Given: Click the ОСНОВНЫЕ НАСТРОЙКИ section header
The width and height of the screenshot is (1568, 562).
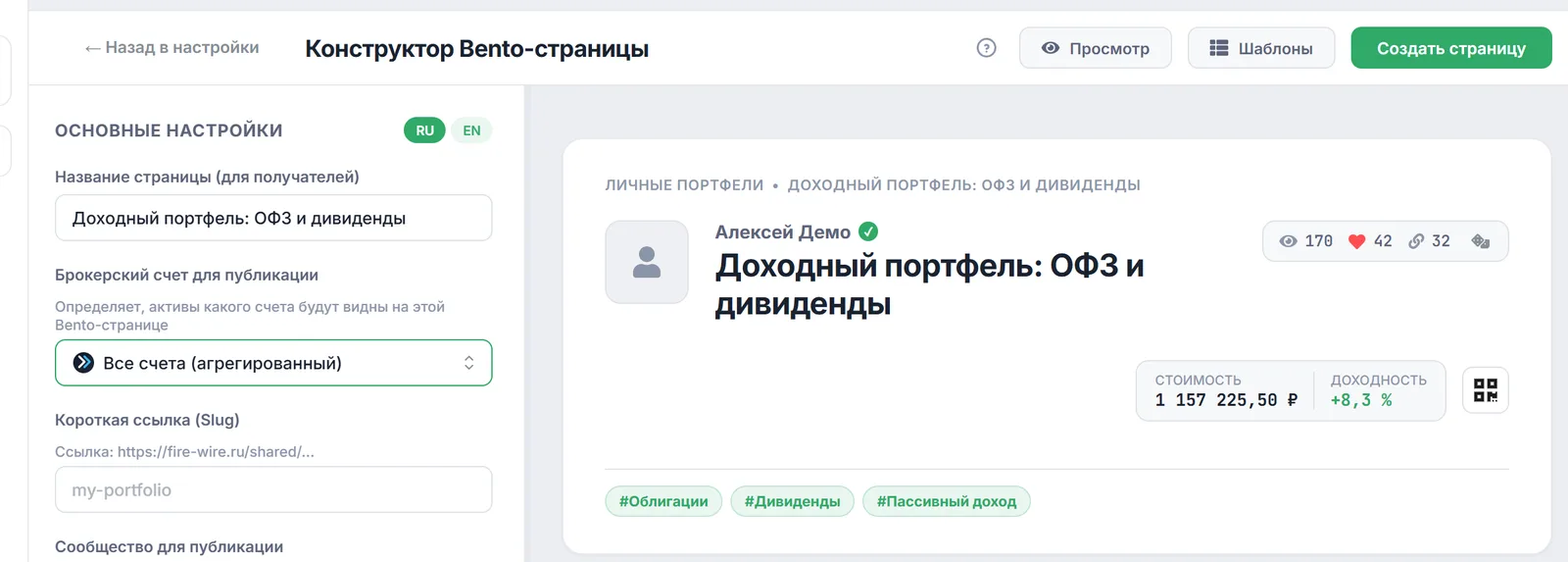Looking at the screenshot, I should pos(169,130).
